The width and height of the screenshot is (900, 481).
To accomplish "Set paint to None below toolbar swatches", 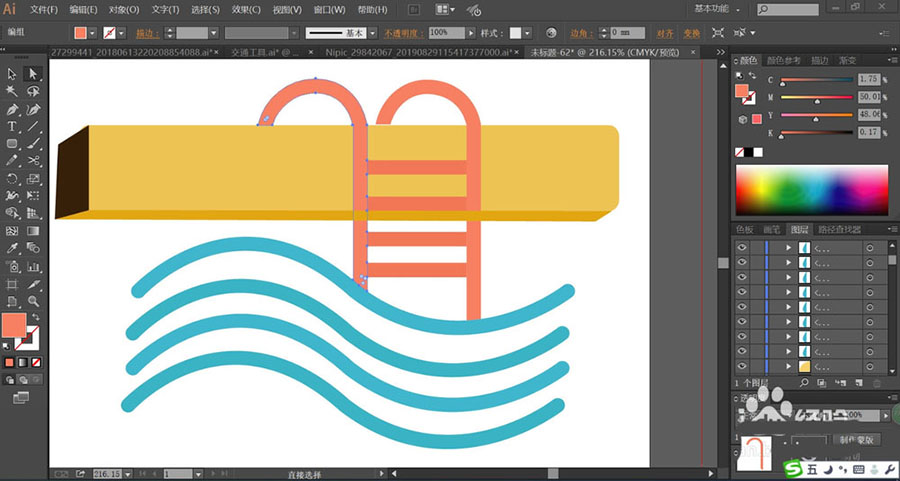I will 36,362.
